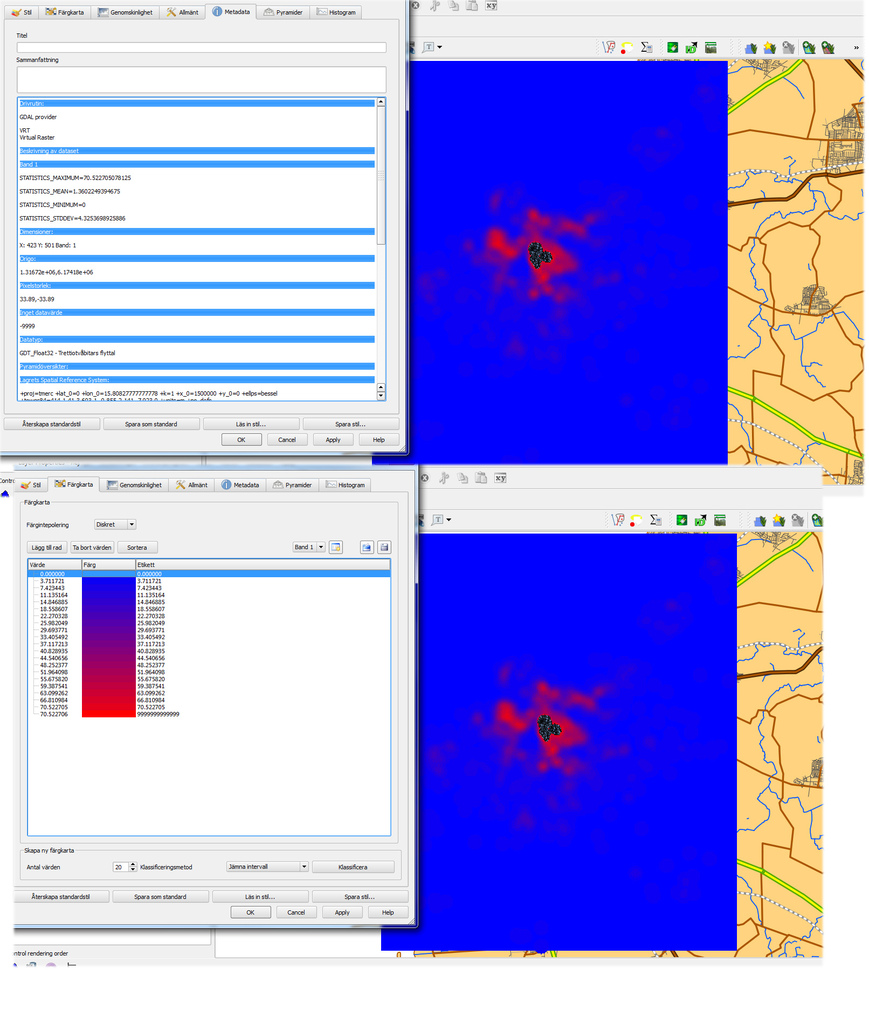Click the Lägg till rad button
The height and width of the screenshot is (1024, 869).
click(x=47, y=548)
